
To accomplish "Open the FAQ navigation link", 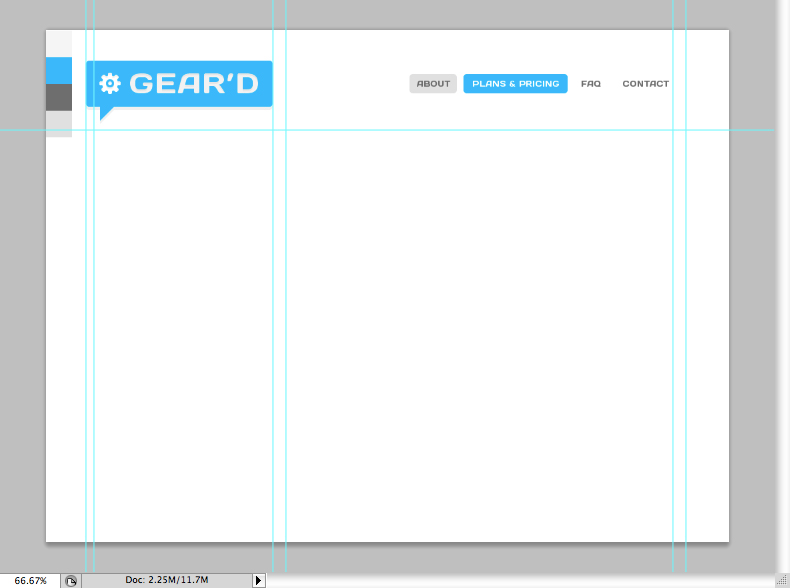I will tap(590, 84).
